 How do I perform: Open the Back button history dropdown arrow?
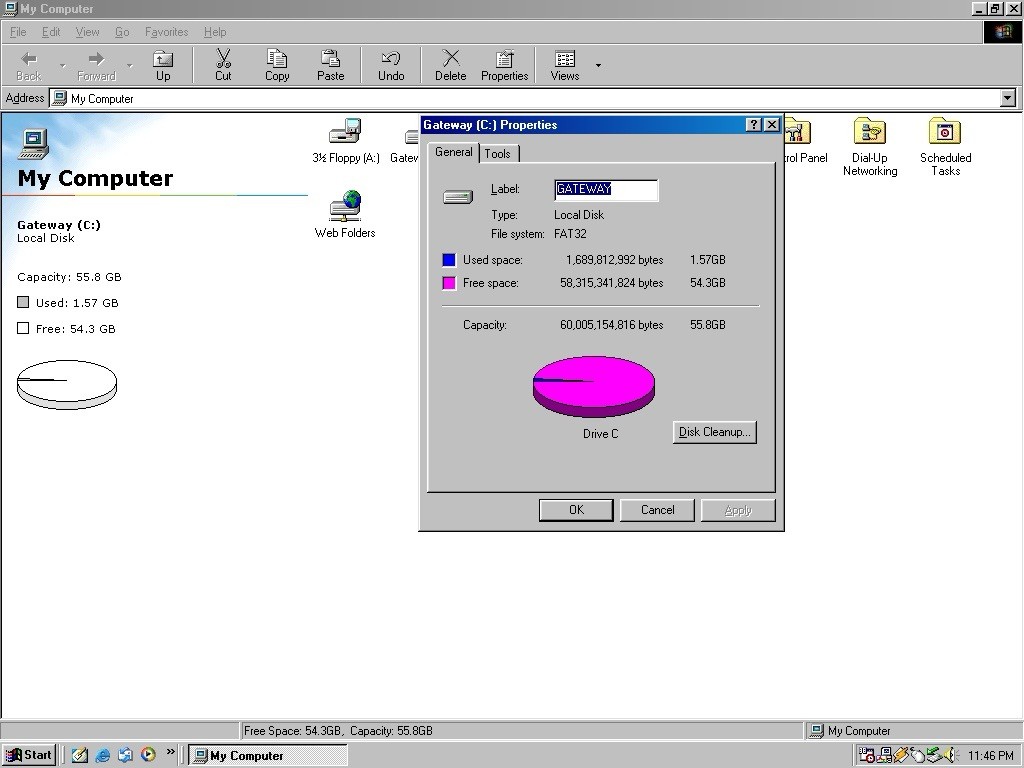[x=63, y=65]
